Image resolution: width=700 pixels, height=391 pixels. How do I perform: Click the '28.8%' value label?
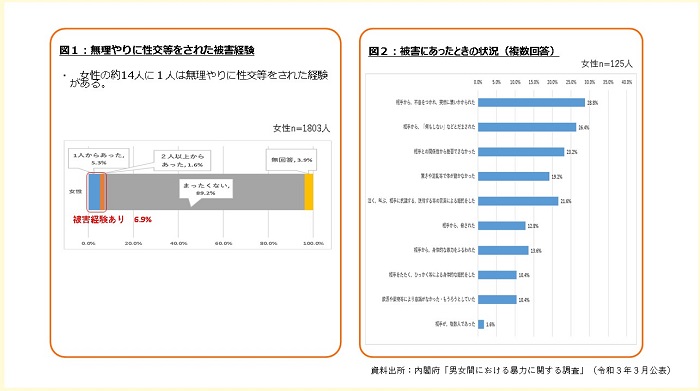click(592, 103)
